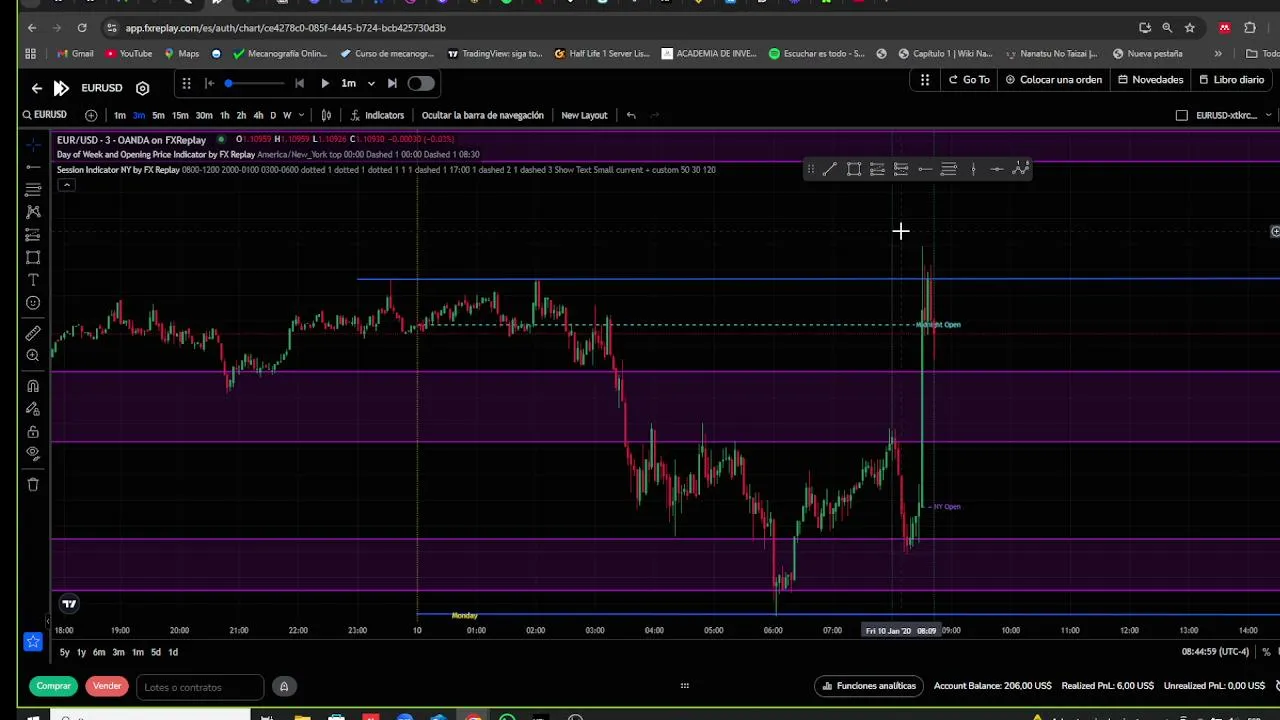Add symbol with the plus circle button
This screenshot has width=1280, height=720.
tap(91, 115)
